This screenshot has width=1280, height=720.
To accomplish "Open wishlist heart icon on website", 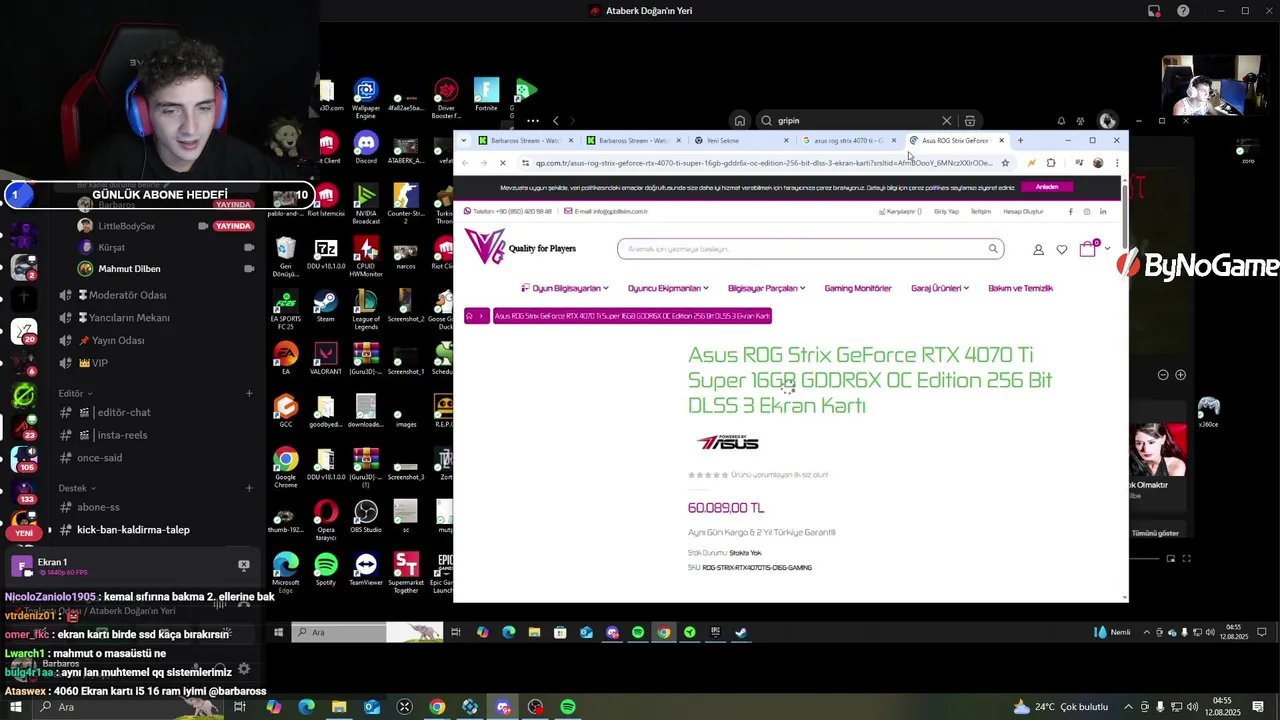I will click(x=1061, y=249).
